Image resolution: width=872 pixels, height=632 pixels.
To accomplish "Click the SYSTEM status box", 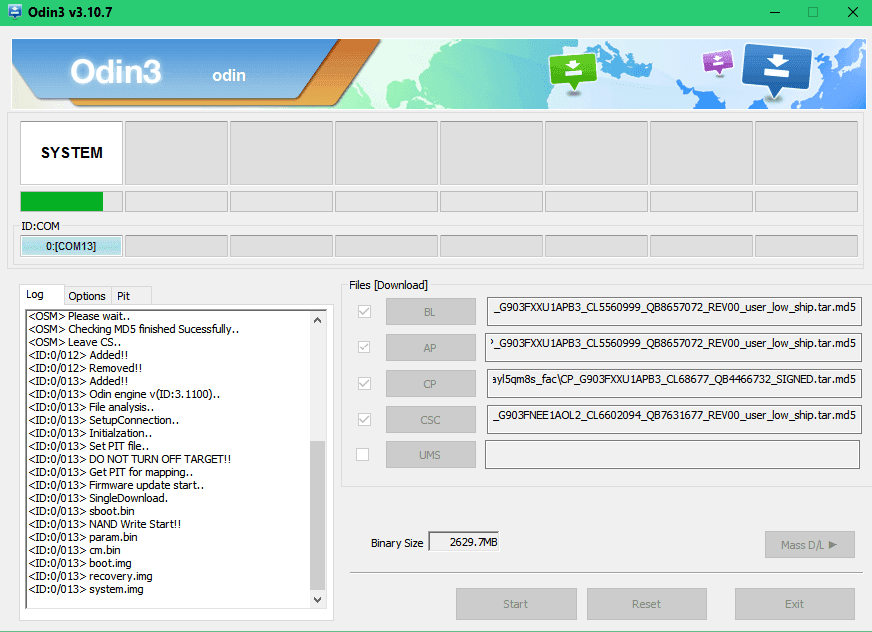I will (71, 153).
